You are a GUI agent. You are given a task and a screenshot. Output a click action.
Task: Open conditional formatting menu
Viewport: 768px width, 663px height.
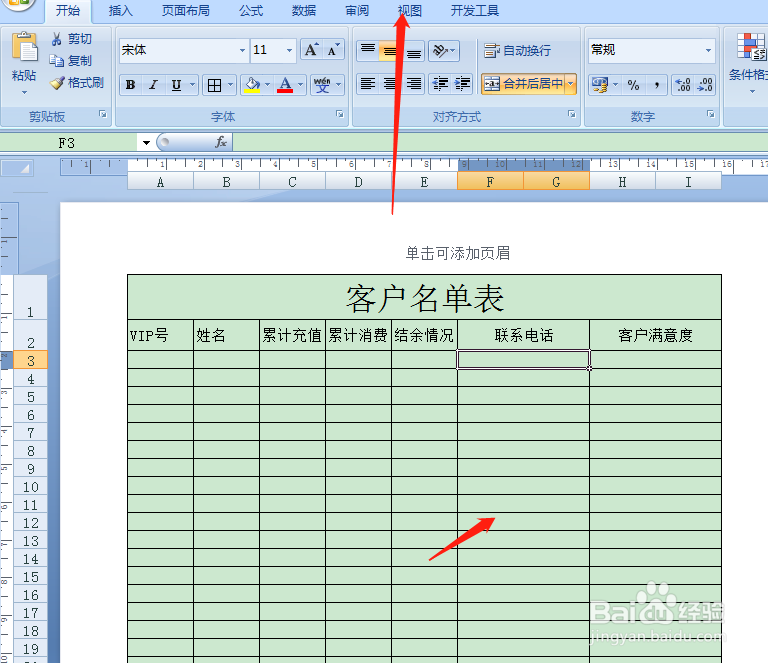click(749, 63)
